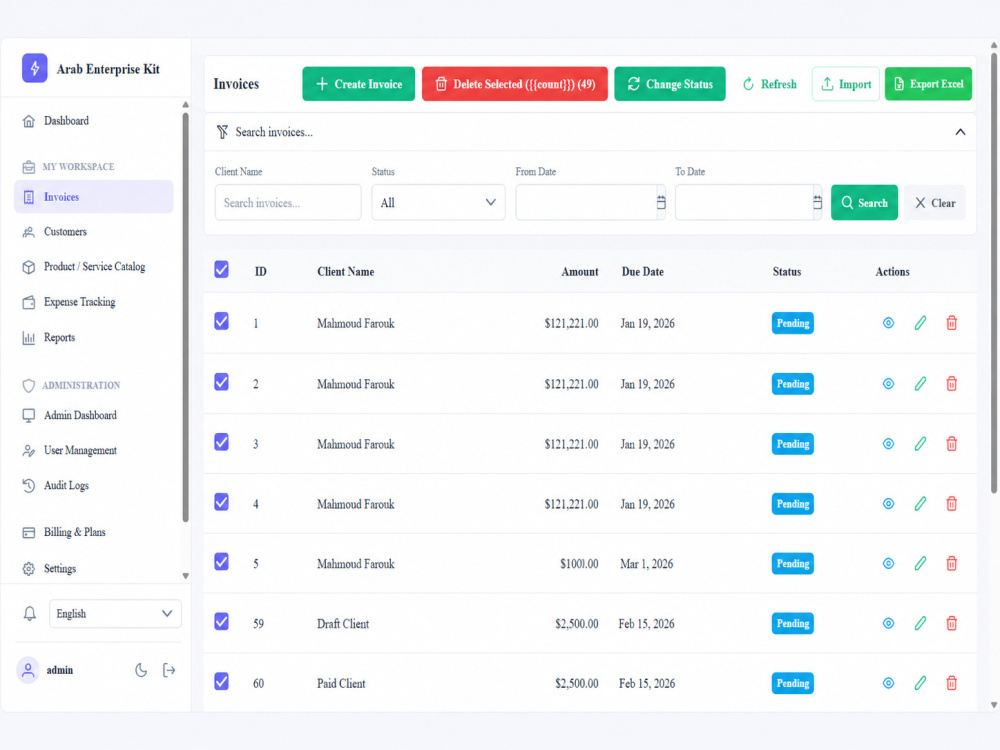Open Dashboard in the sidebar
Viewport: 1000px width, 750px height.
pos(93,121)
